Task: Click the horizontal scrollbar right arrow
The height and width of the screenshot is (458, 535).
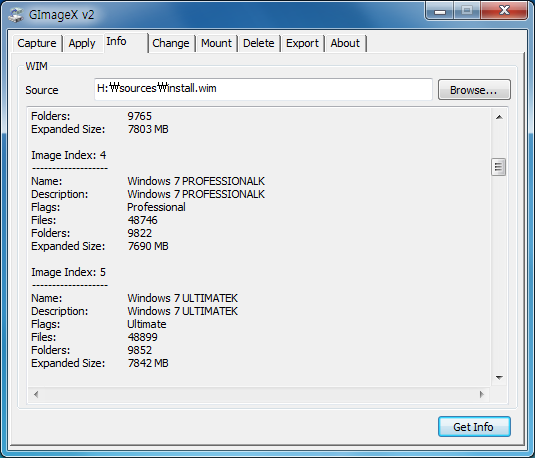Action: point(481,395)
